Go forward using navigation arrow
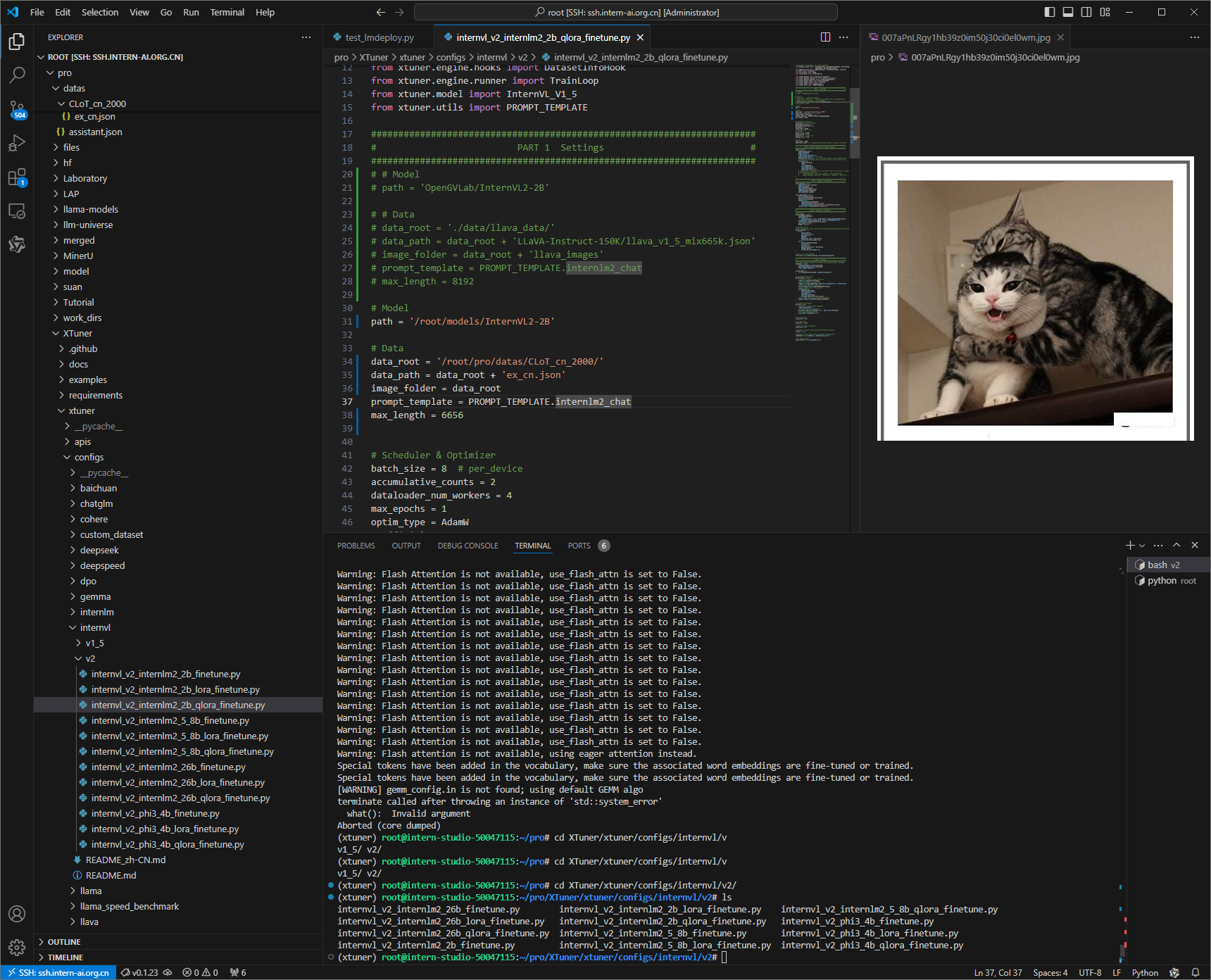The image size is (1211, 980). click(399, 12)
